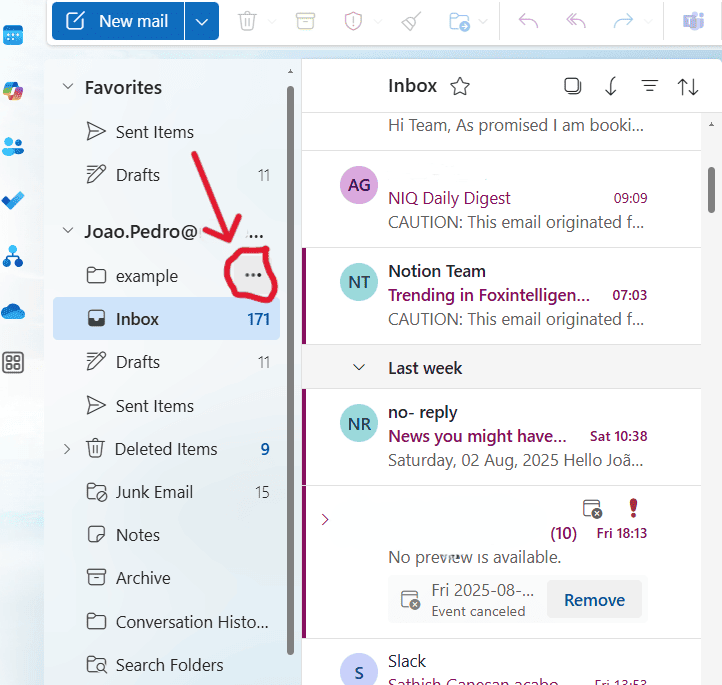This screenshot has width=722, height=685.
Task: Open the Filter icon in Inbox header
Action: click(x=650, y=86)
